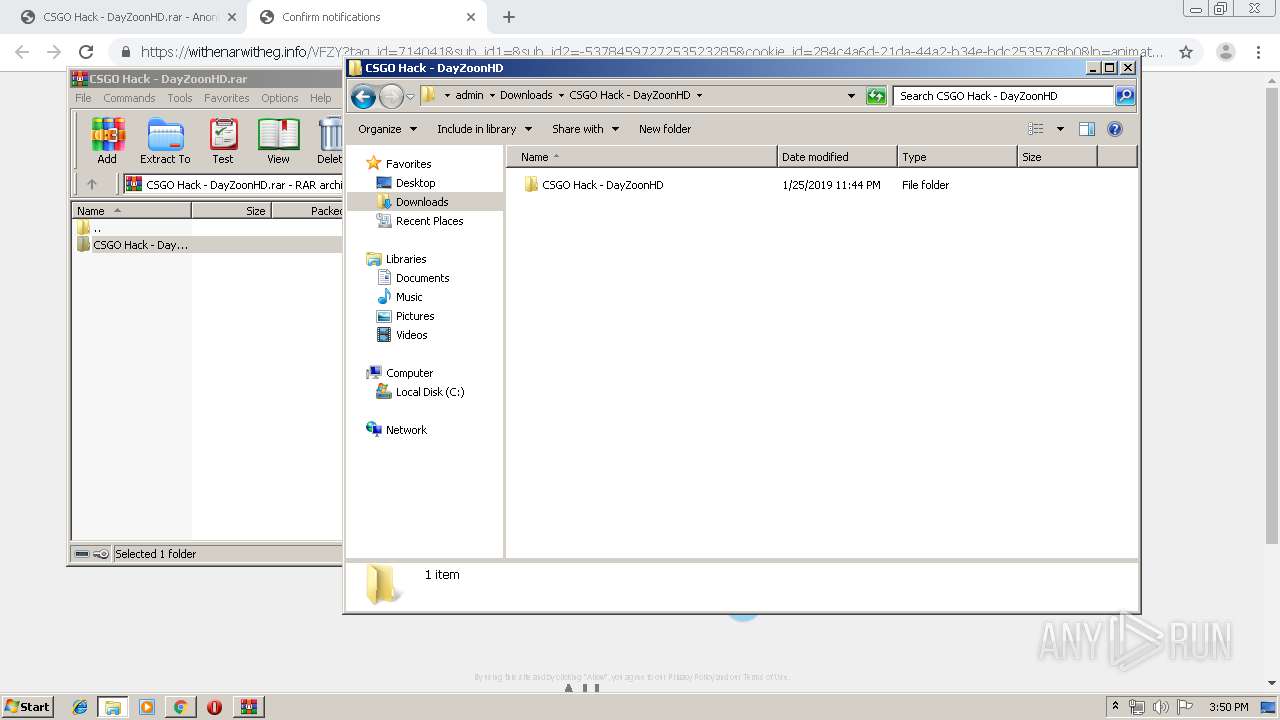Screen dimensions: 1280x720
Task: Open the Documents library
Action: pos(422,278)
